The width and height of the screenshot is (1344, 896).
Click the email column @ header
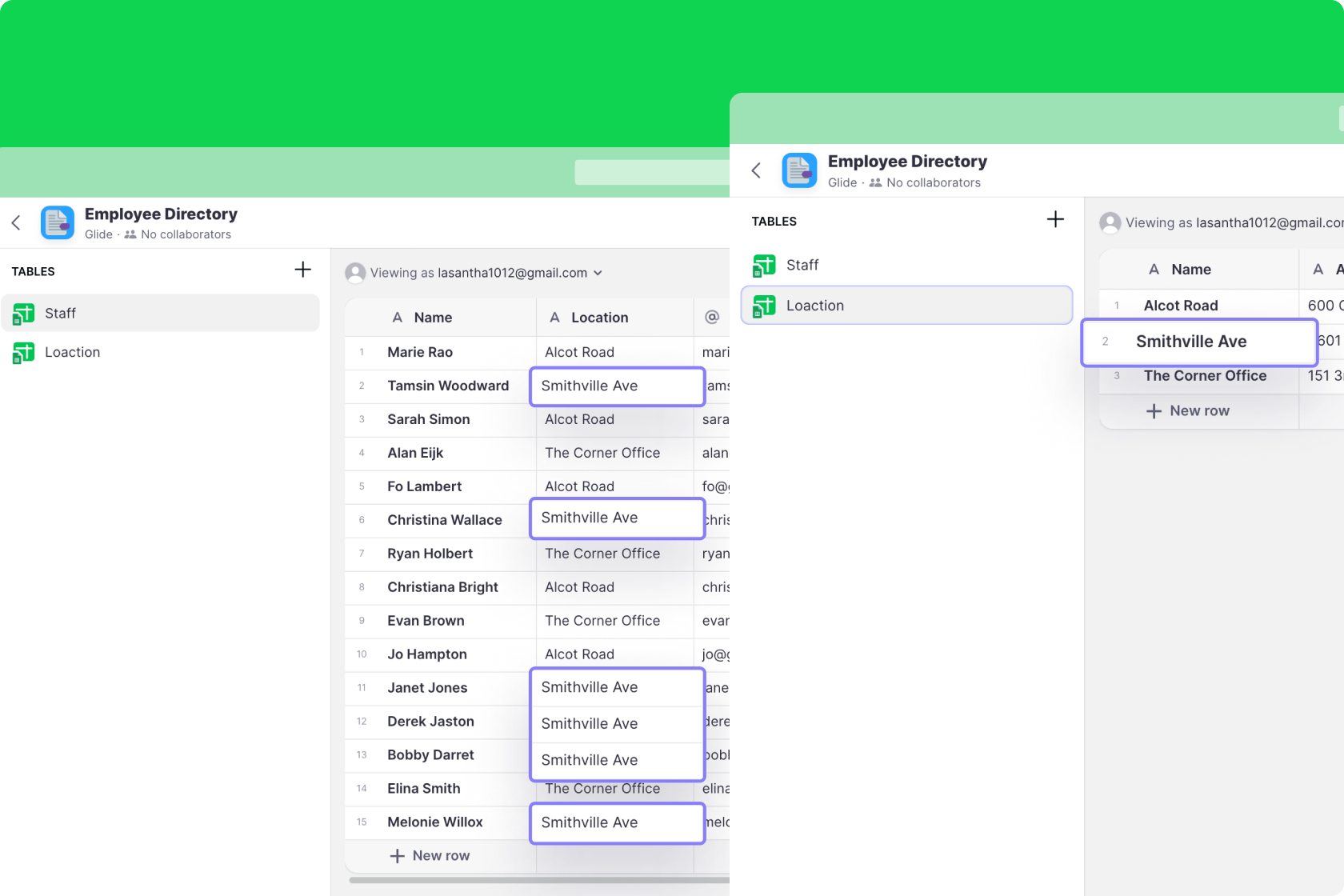[x=711, y=318]
